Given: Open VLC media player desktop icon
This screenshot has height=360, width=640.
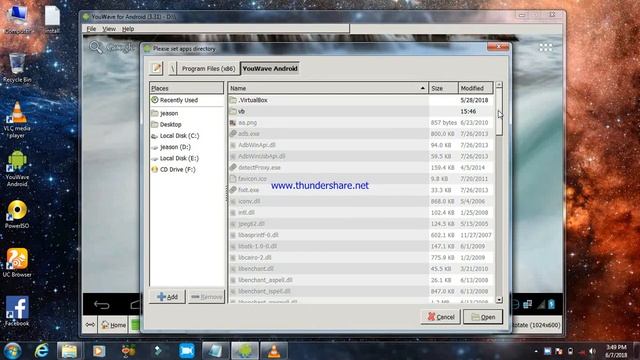Looking at the screenshot, I should click(17, 120).
